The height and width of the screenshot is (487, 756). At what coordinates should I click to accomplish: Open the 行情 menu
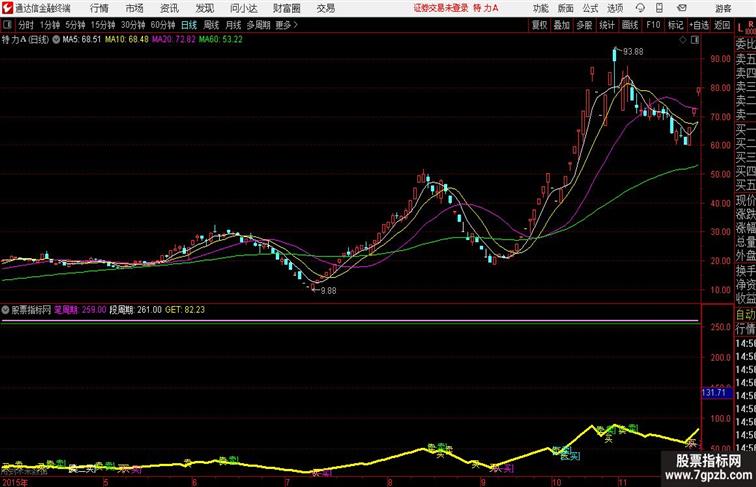point(99,8)
